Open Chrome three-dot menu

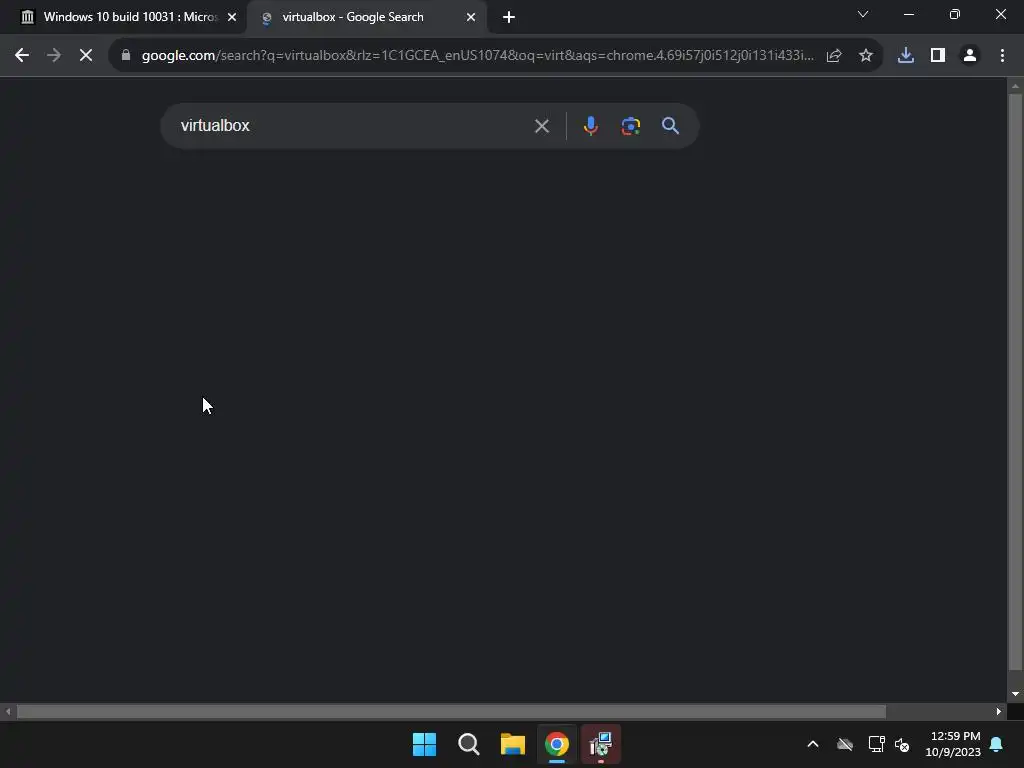click(x=1002, y=56)
